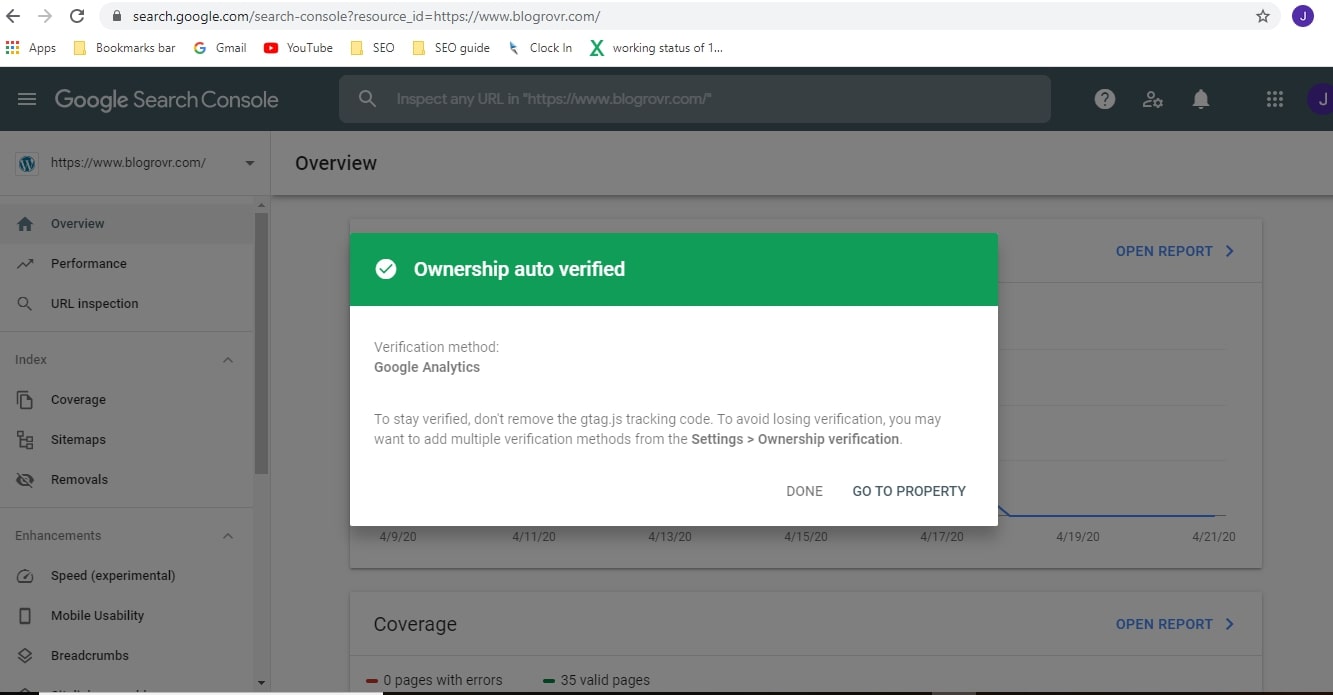Image resolution: width=1333 pixels, height=695 pixels.
Task: Open the Search Console help icon
Action: (1104, 98)
